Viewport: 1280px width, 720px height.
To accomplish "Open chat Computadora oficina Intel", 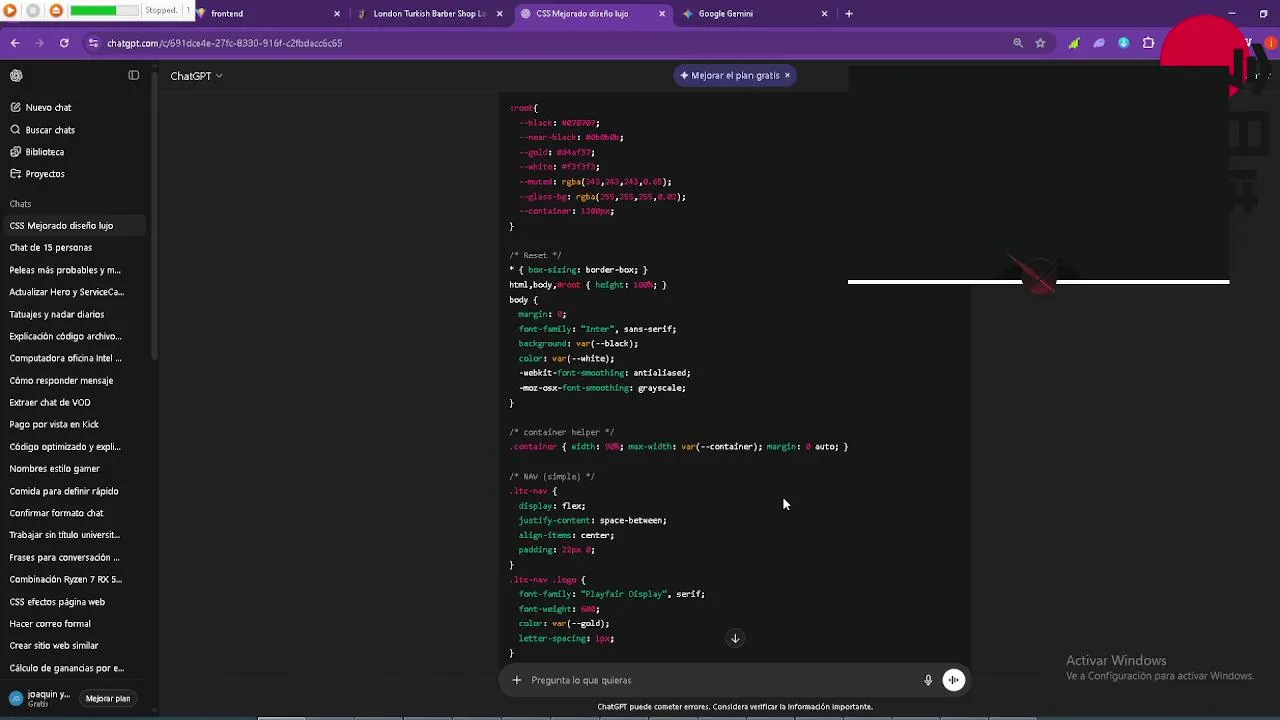I will [75, 358].
